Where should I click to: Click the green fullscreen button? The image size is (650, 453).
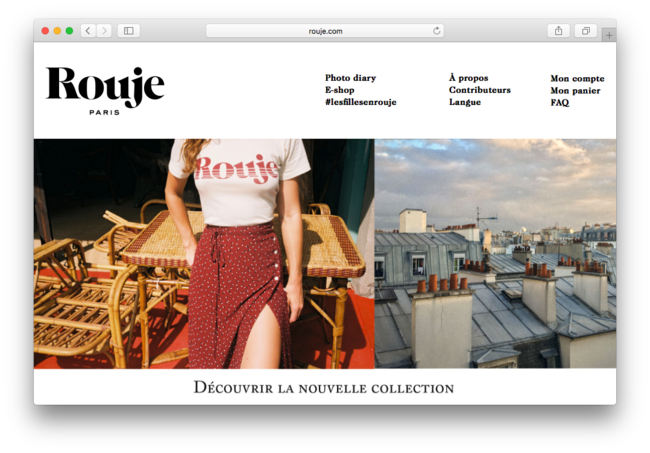coord(69,31)
